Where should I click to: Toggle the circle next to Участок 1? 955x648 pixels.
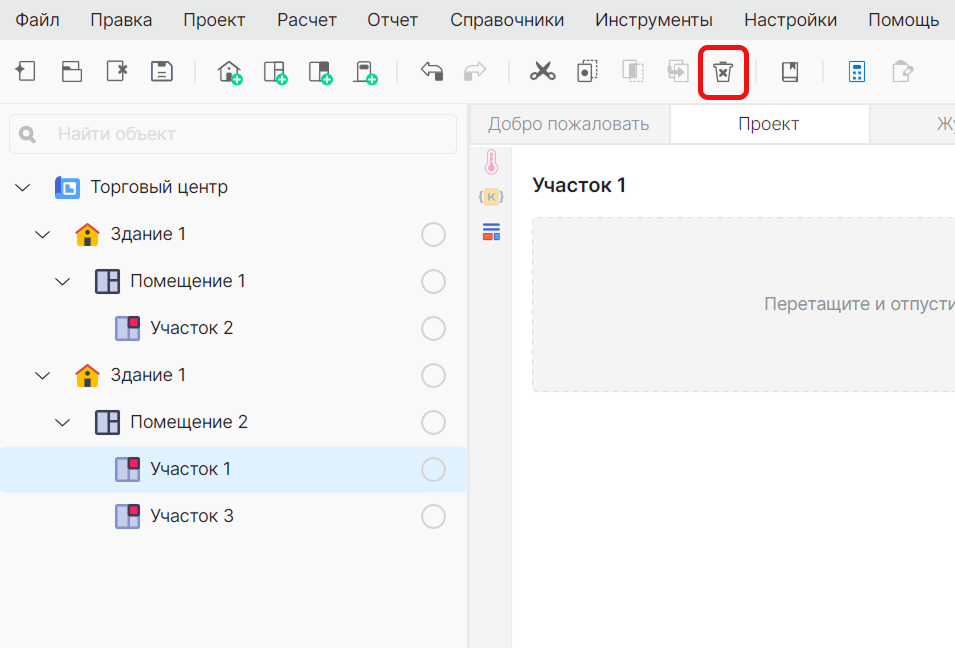tap(433, 470)
